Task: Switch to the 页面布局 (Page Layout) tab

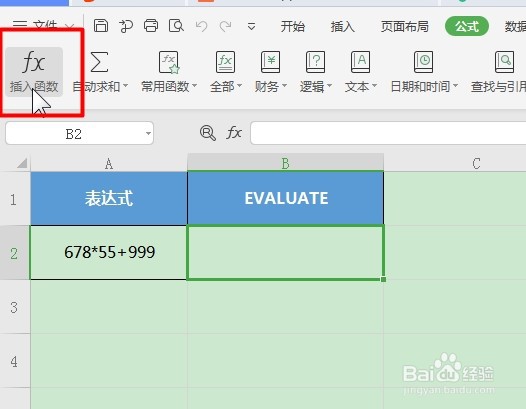Action: pos(405,26)
